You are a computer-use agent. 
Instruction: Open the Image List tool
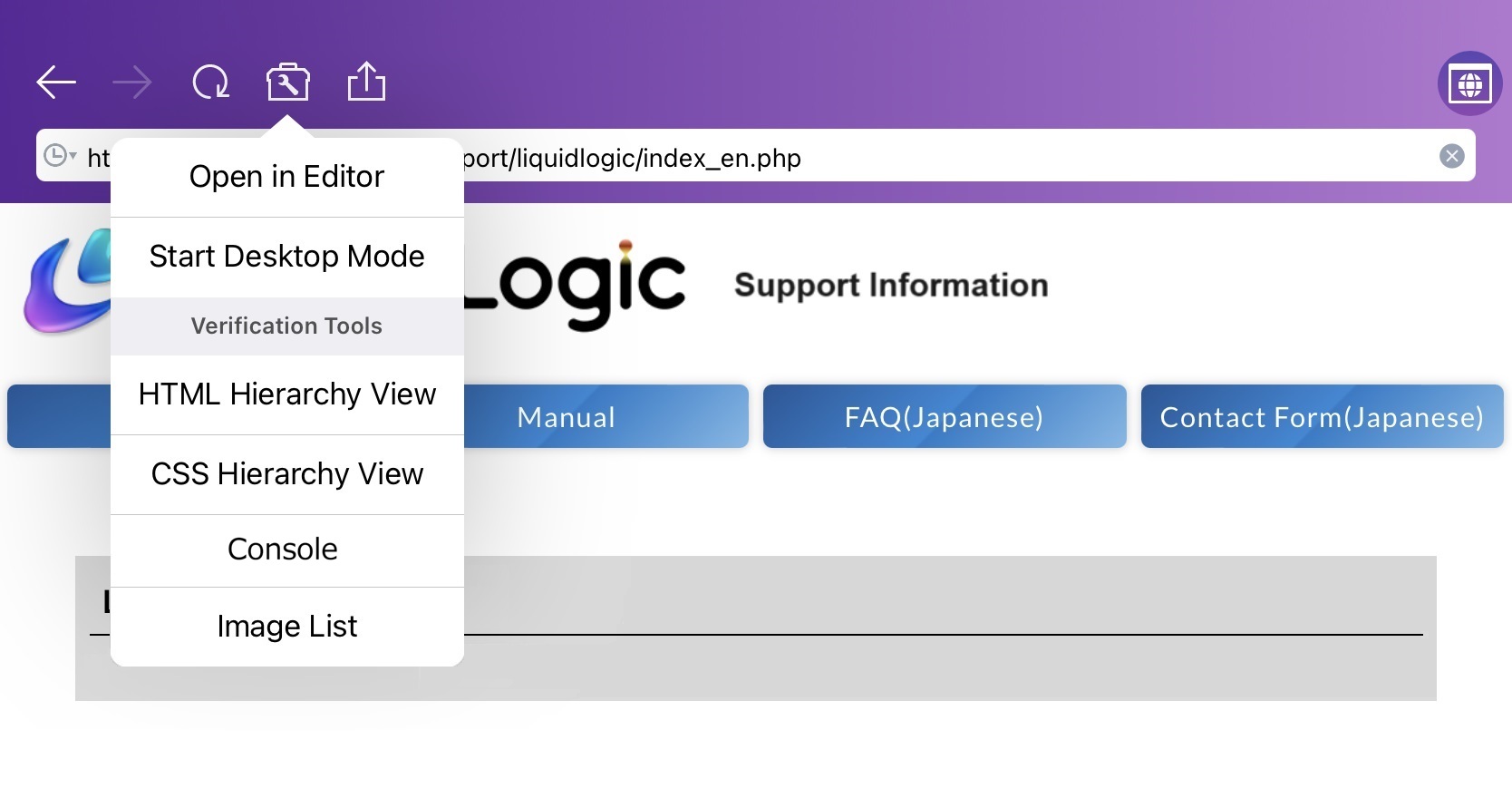point(287,627)
